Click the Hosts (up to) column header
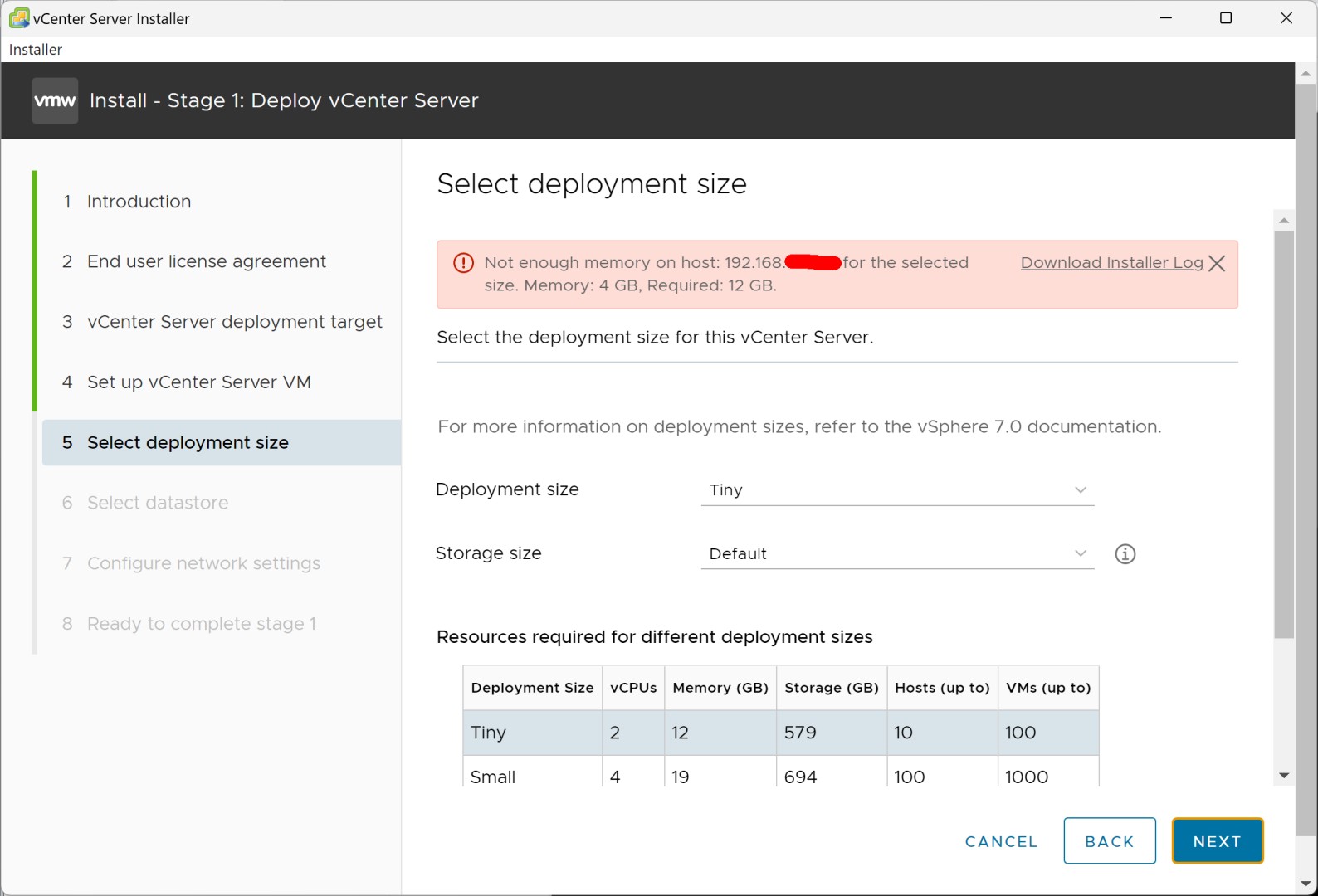This screenshot has width=1318, height=896. [943, 688]
